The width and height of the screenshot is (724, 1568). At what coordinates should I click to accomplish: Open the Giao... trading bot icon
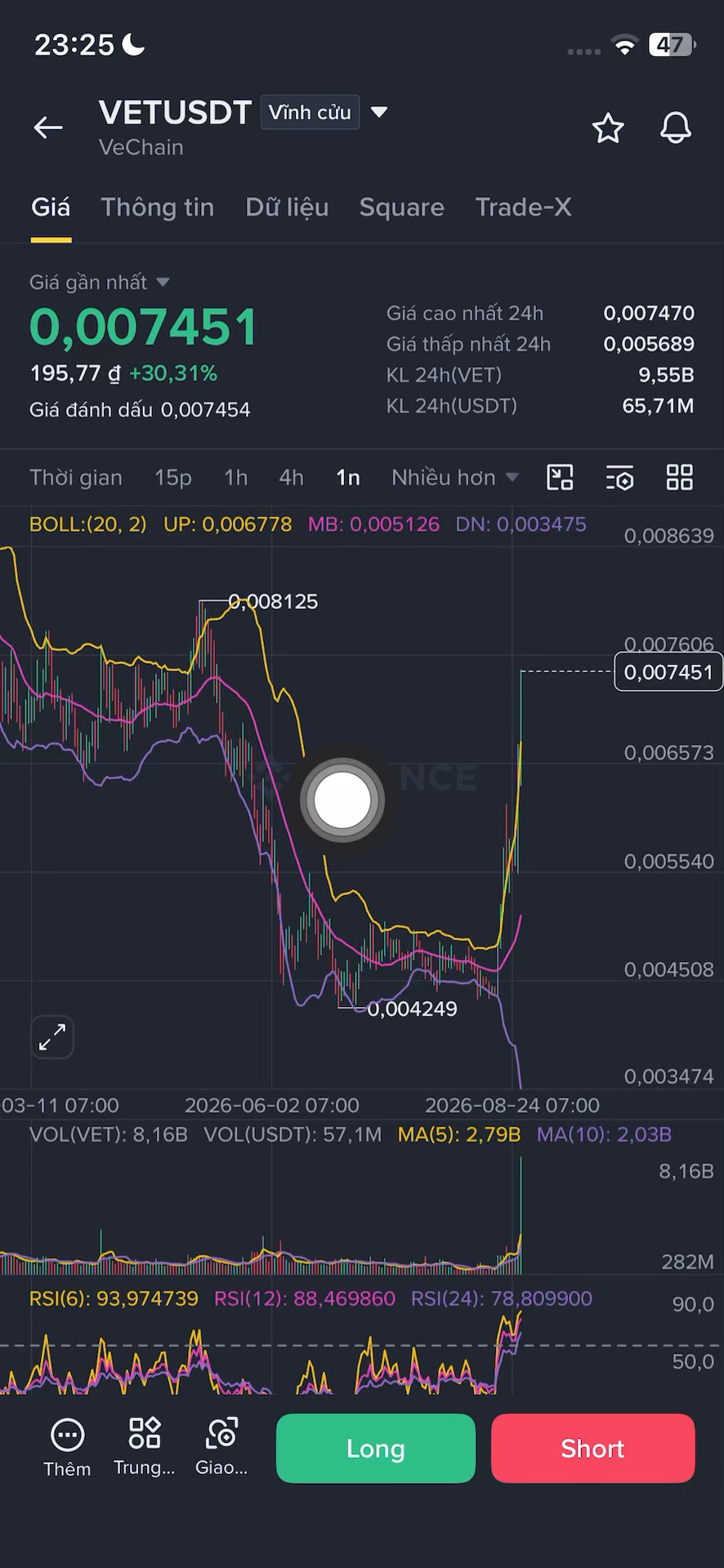pos(221,1448)
